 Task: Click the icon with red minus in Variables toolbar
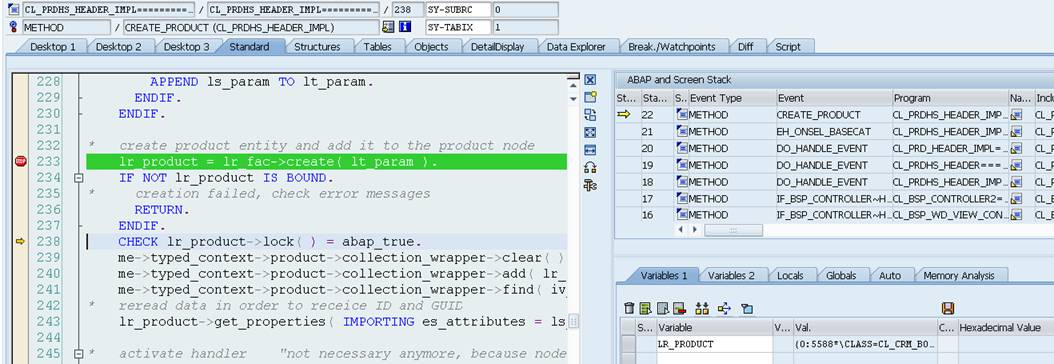[679, 308]
